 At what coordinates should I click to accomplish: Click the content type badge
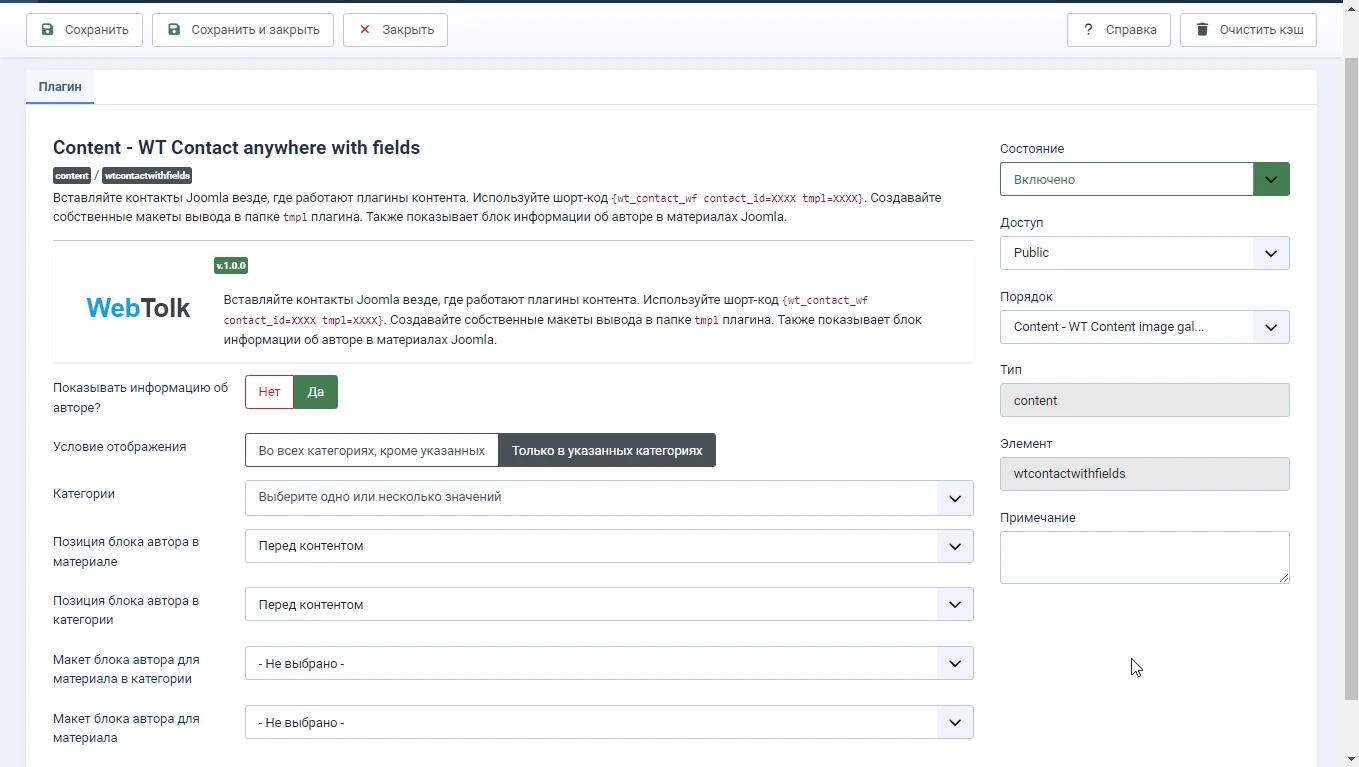click(71, 175)
